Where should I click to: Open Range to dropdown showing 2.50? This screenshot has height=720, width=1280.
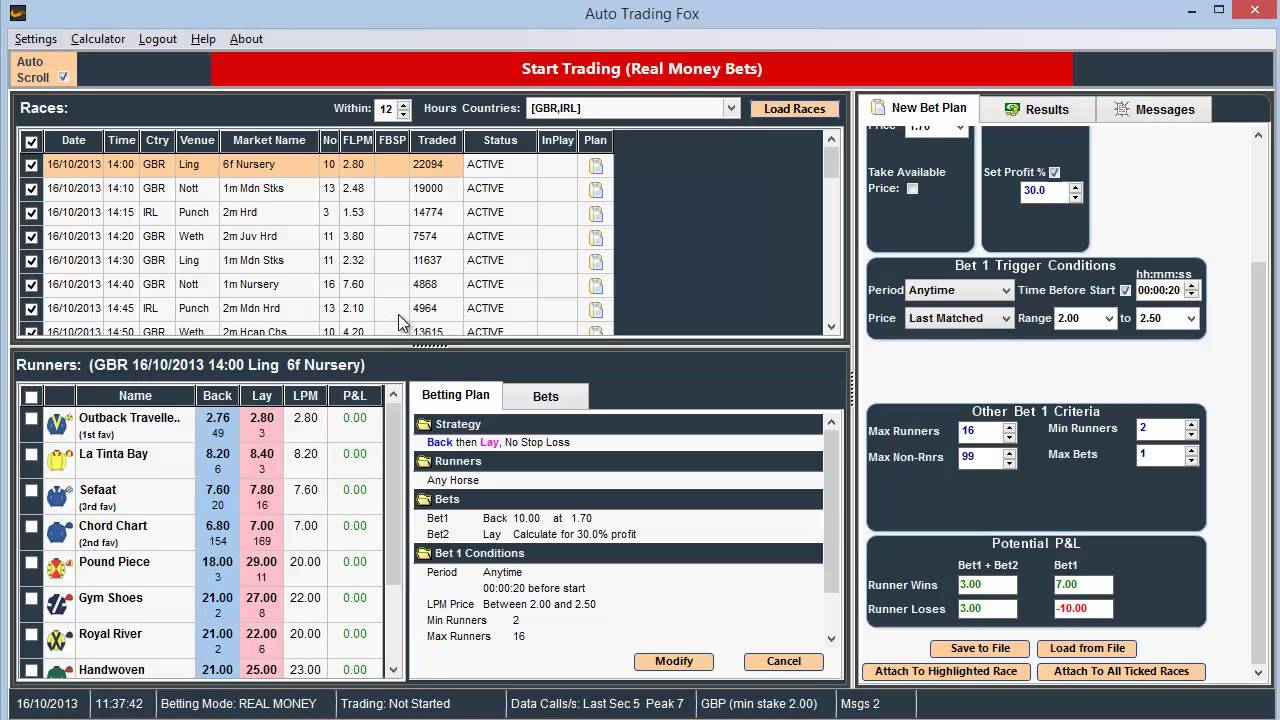(x=1168, y=318)
